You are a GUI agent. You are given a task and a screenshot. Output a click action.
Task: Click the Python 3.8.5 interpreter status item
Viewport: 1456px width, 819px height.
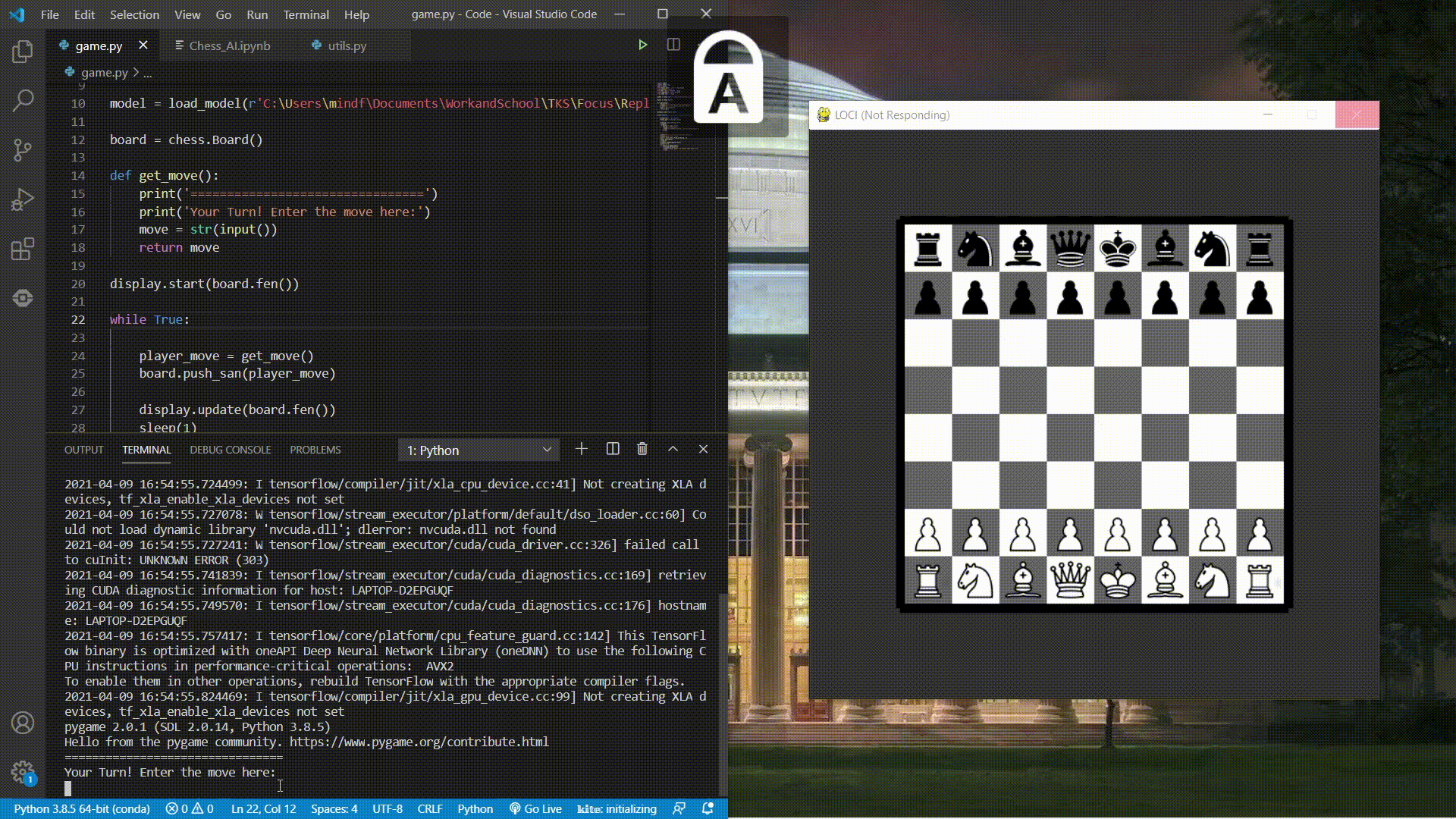coord(82,809)
